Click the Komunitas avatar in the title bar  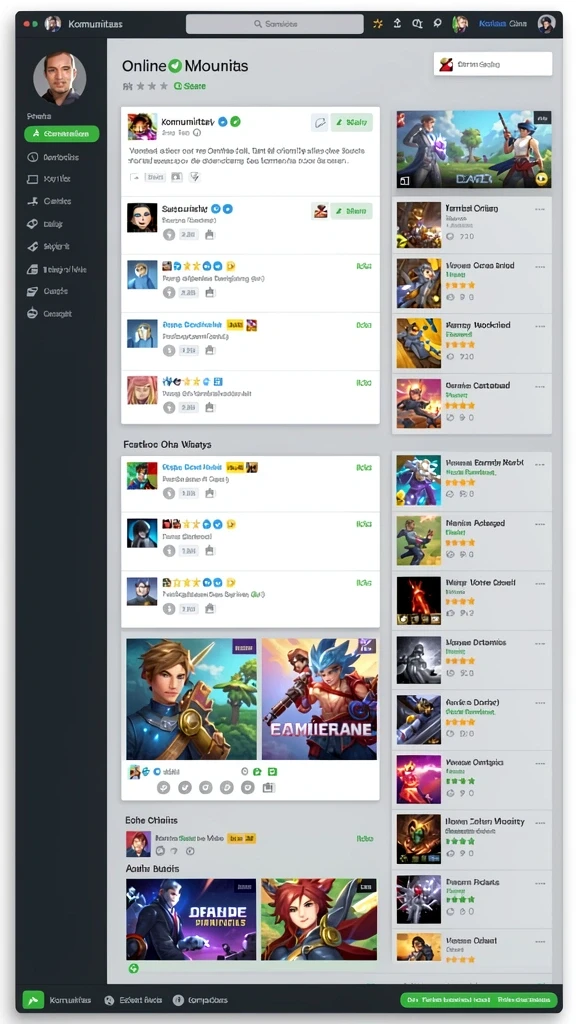click(x=53, y=24)
